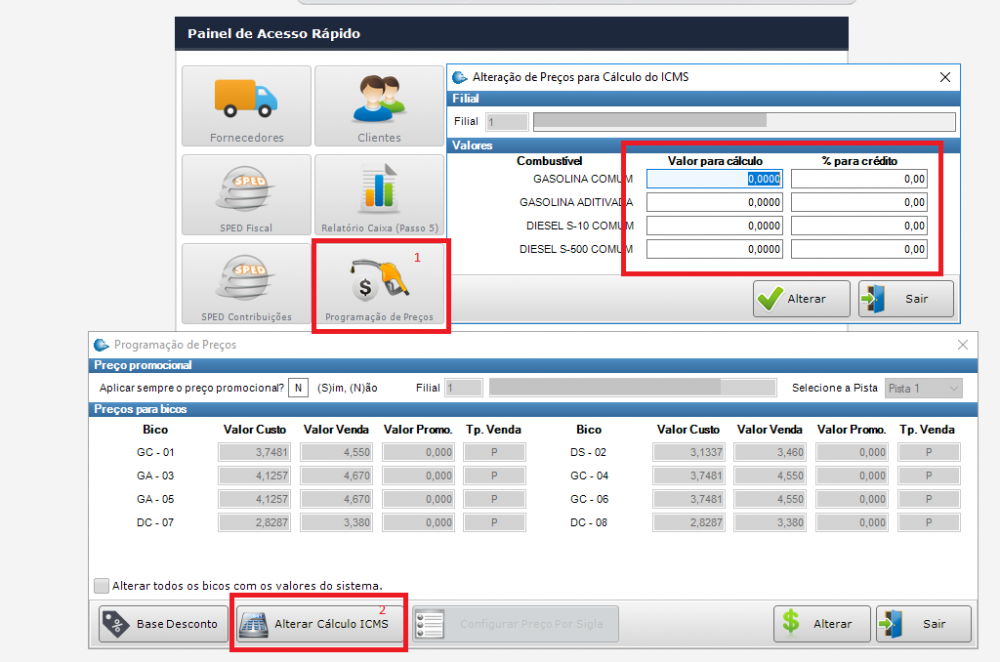Click DIESEL S-10 COMUM % para crédito field
The height and width of the screenshot is (662, 1000).
tap(859, 226)
